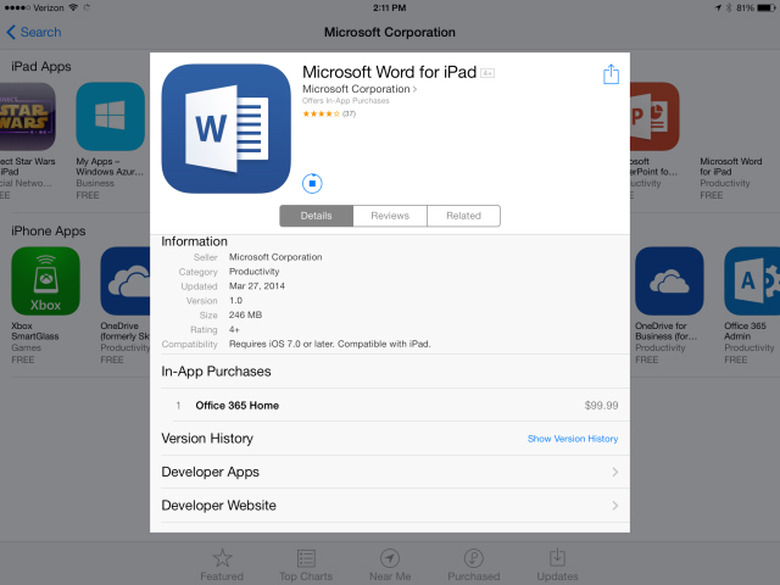Tap the Offers In-App Purchases label
This screenshot has width=780, height=585.
click(x=346, y=100)
